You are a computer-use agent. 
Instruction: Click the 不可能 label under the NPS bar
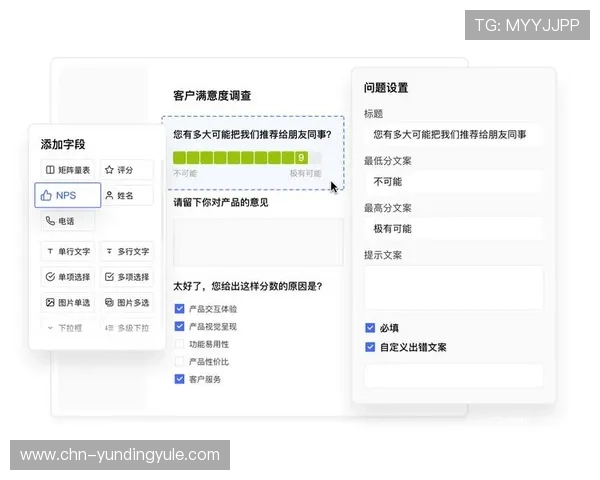coord(185,173)
